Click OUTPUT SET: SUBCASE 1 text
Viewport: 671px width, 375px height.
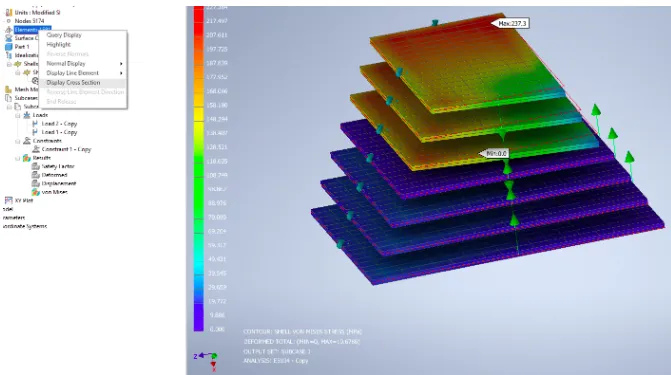point(277,351)
